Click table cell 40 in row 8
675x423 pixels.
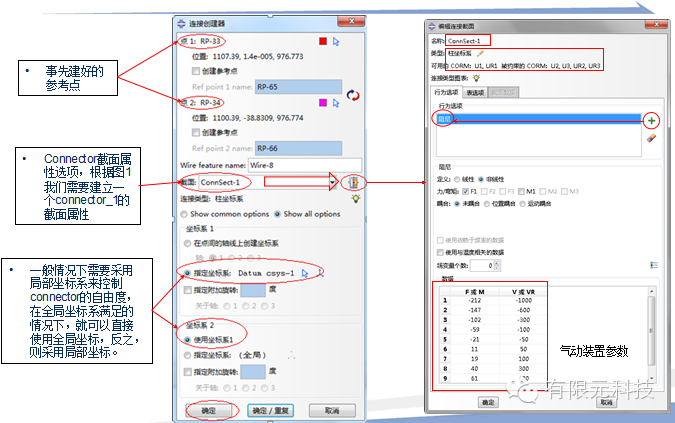click(x=475, y=369)
